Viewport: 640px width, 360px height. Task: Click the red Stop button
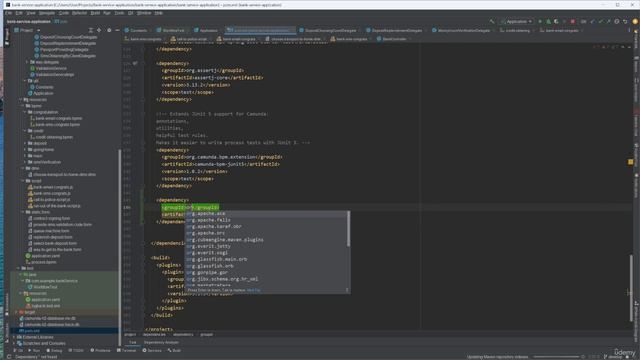[x=573, y=22]
